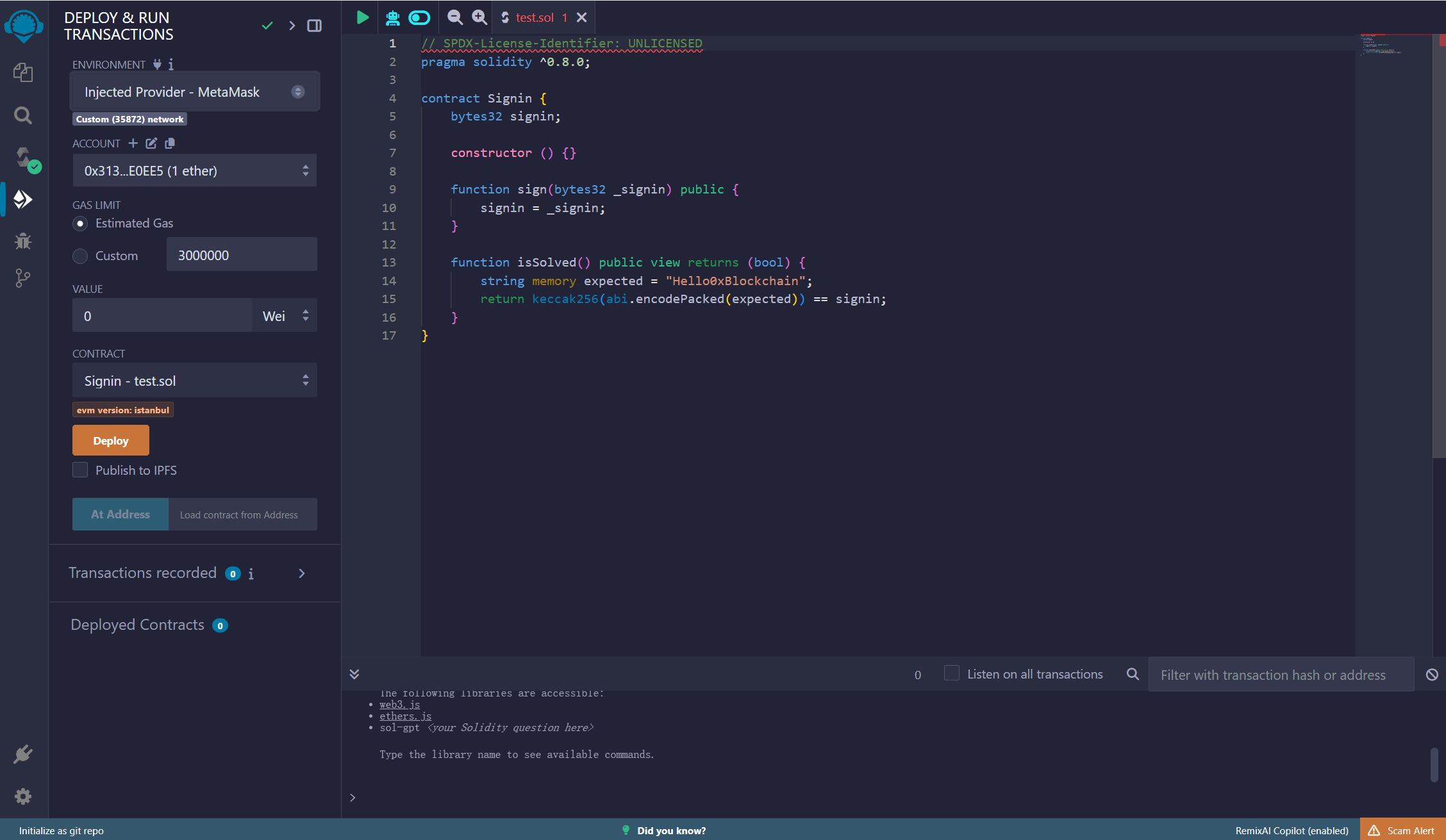Open Transactions recorded info icon
Viewport: 1446px width, 840px height.
pos(251,574)
